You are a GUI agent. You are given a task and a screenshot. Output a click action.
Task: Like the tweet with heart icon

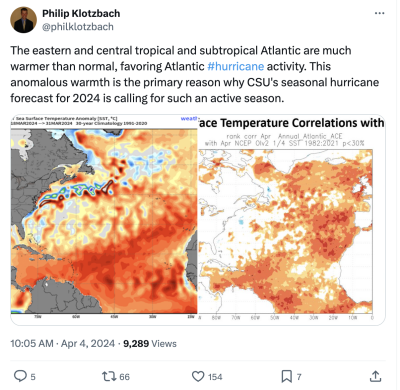coord(198,376)
